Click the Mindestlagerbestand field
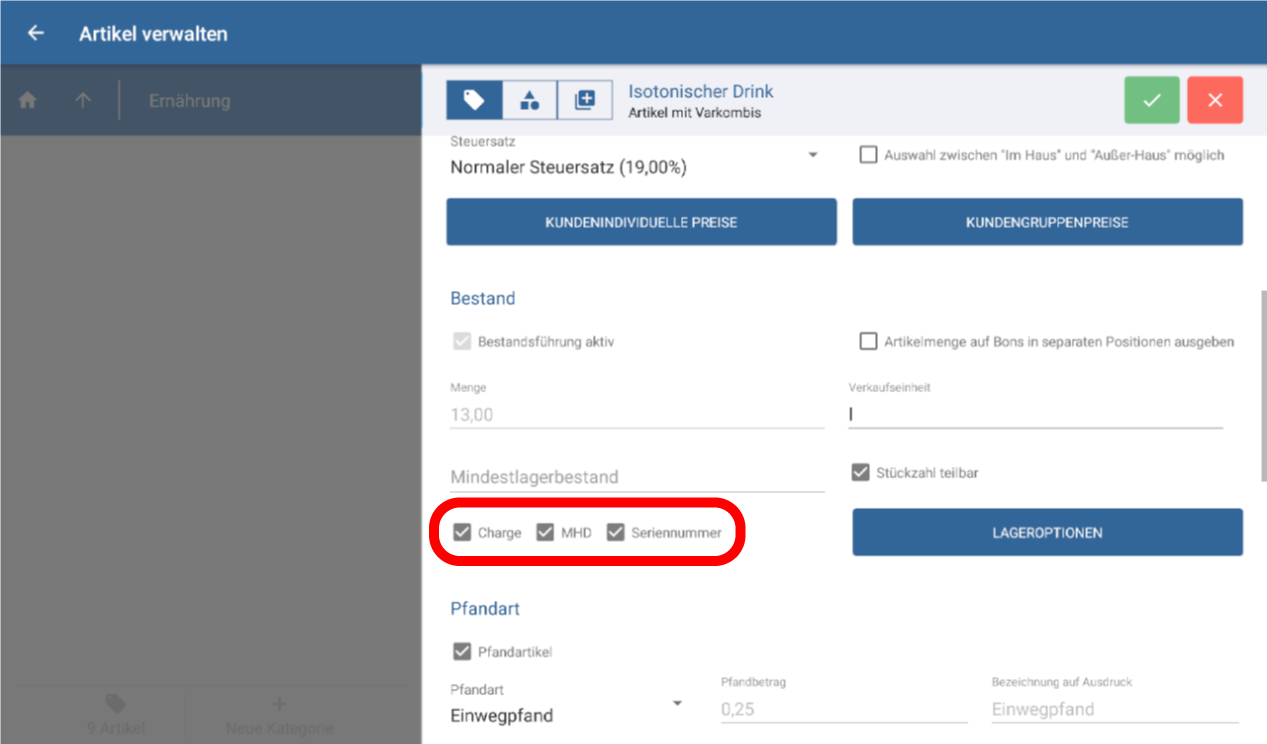The height and width of the screenshot is (744, 1267). pos(637,477)
